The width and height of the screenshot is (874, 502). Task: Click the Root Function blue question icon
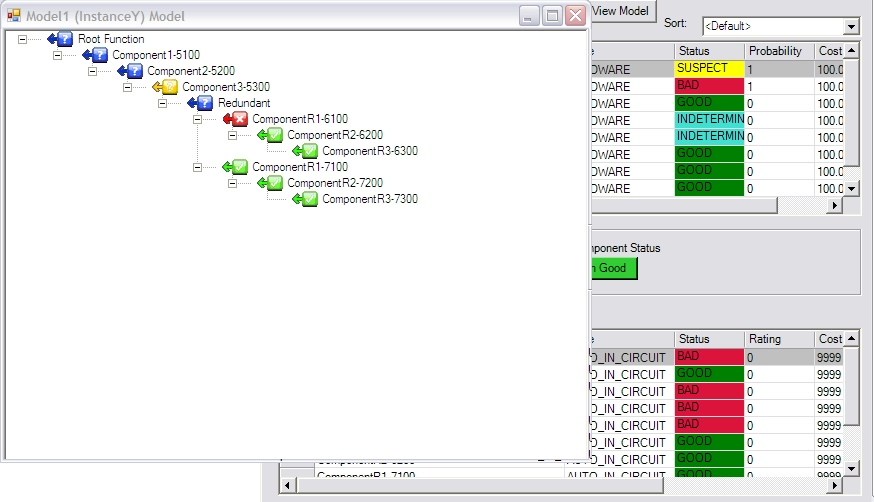[60, 39]
